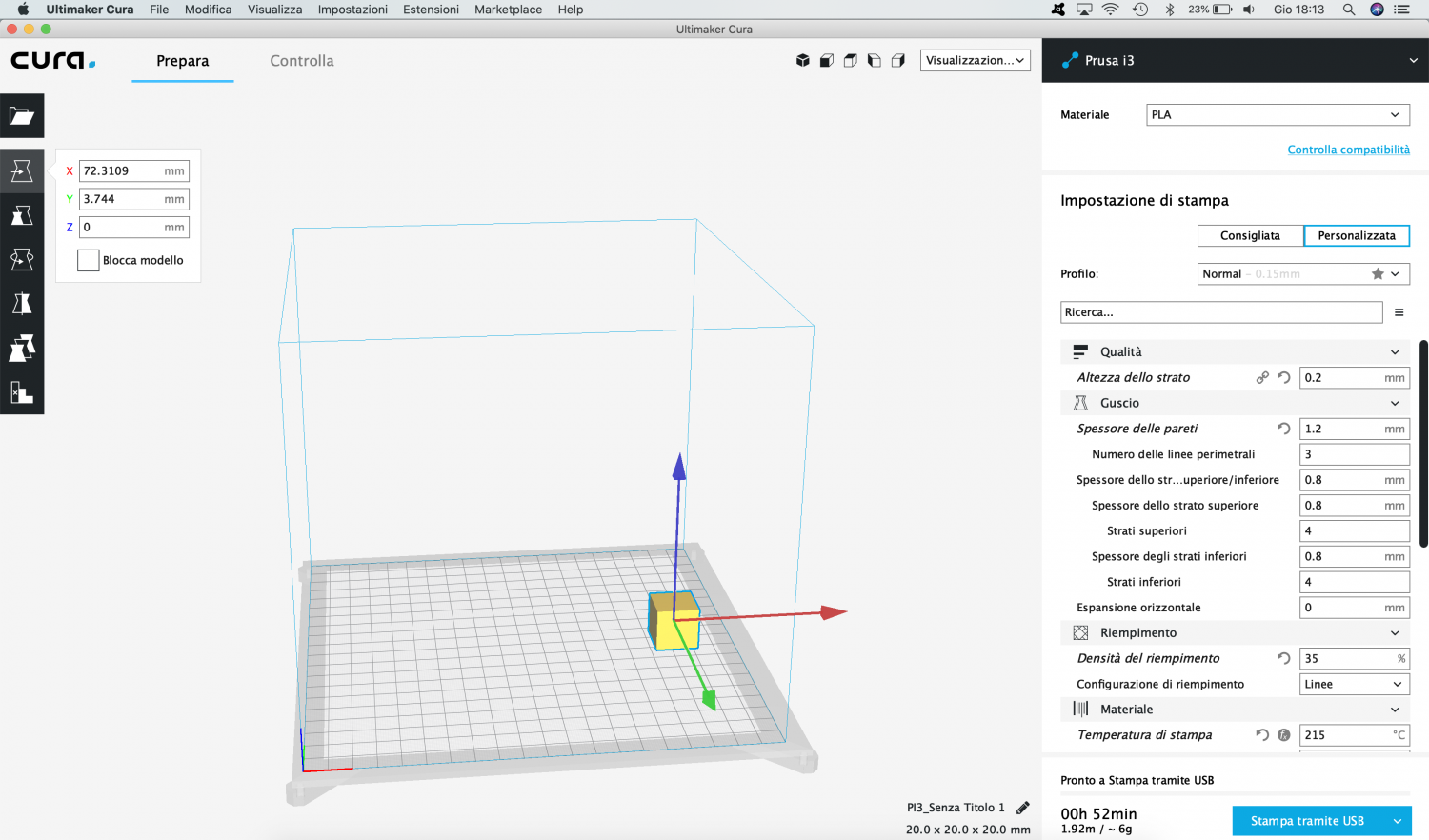
Task: Collapse the Guscio section
Action: pyautogui.click(x=1235, y=404)
